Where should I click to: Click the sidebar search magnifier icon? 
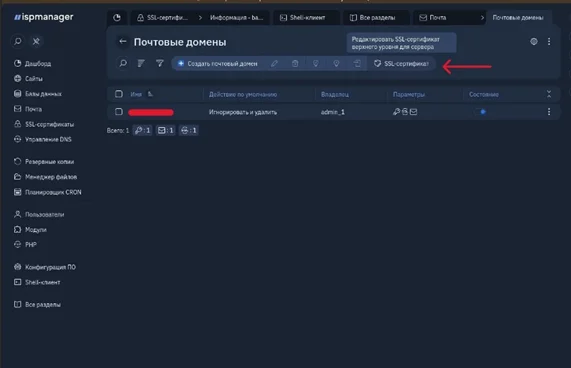coord(17,41)
